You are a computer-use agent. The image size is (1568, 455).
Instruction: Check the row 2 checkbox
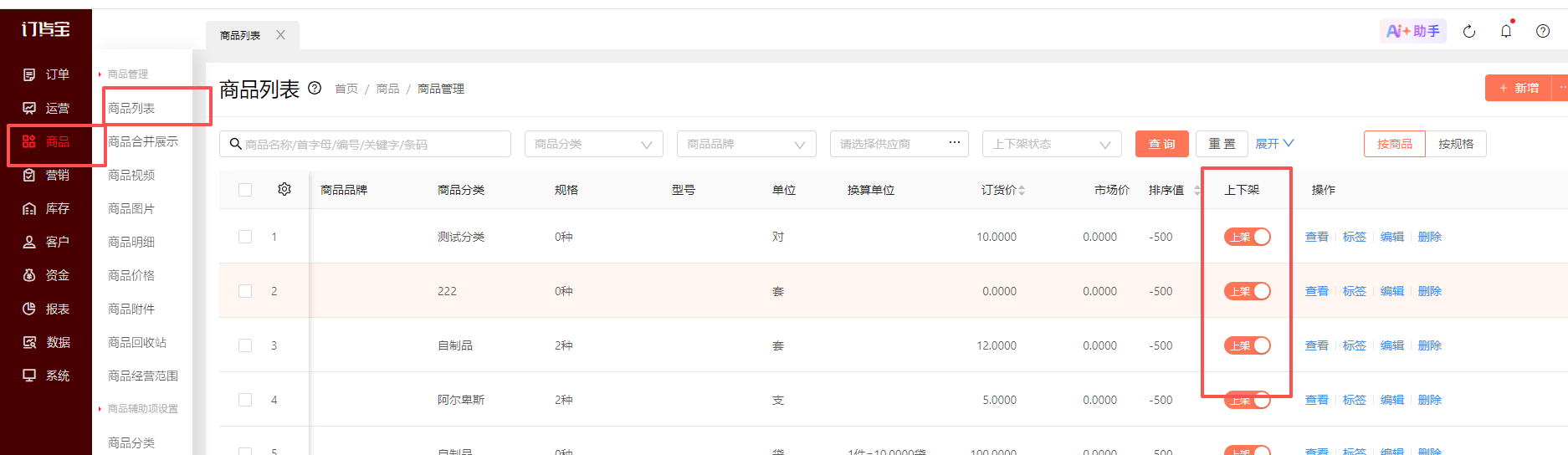245,291
